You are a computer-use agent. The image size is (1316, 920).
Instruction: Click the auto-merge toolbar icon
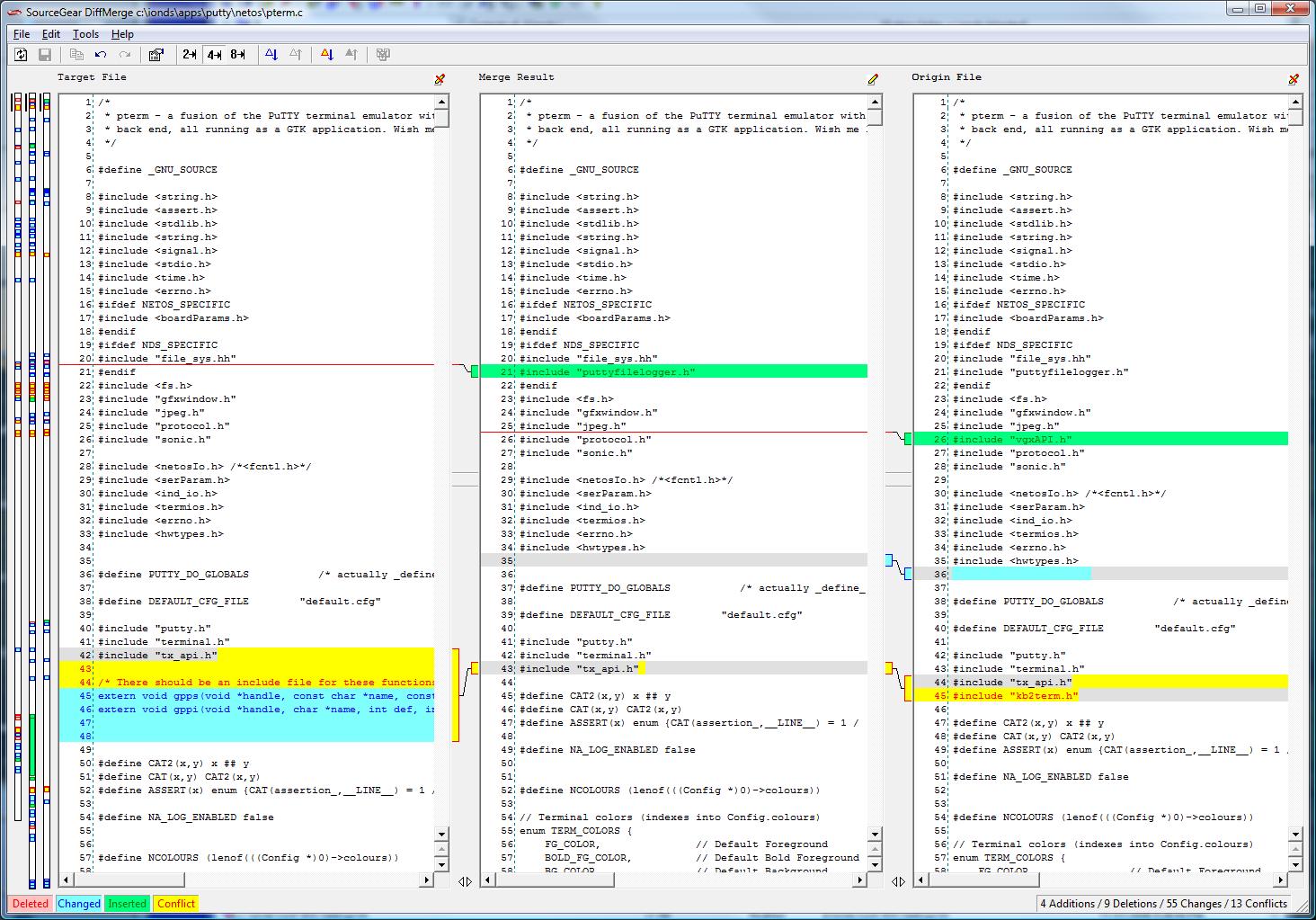(383, 55)
